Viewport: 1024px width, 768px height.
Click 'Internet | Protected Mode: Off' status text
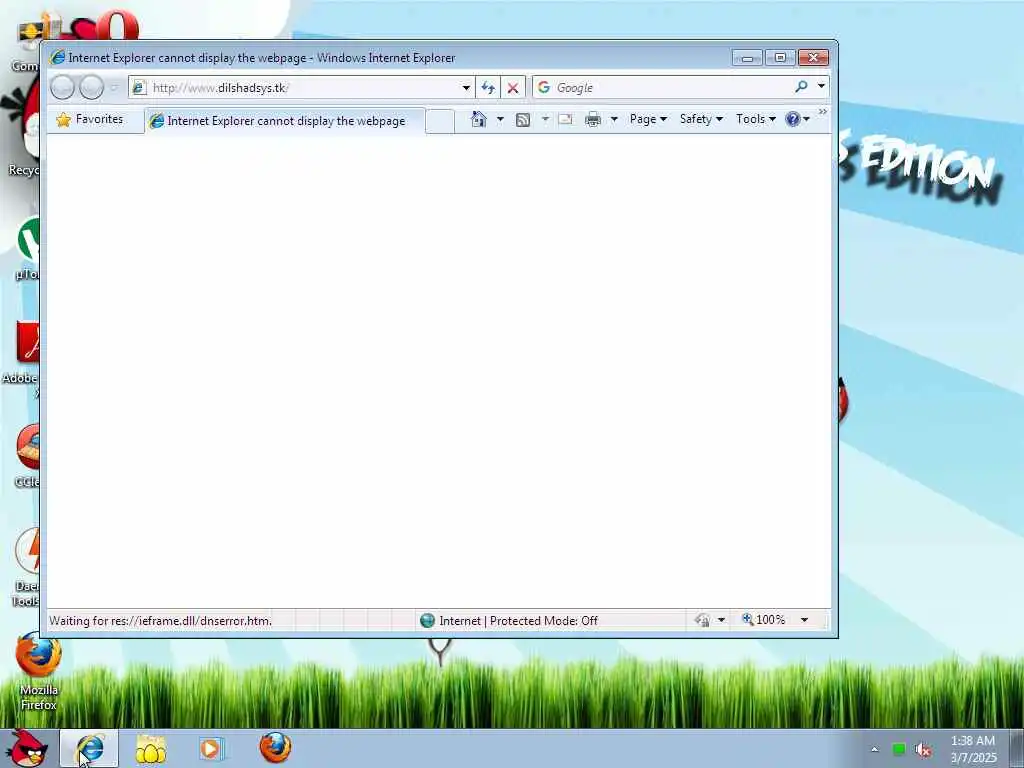click(x=519, y=620)
